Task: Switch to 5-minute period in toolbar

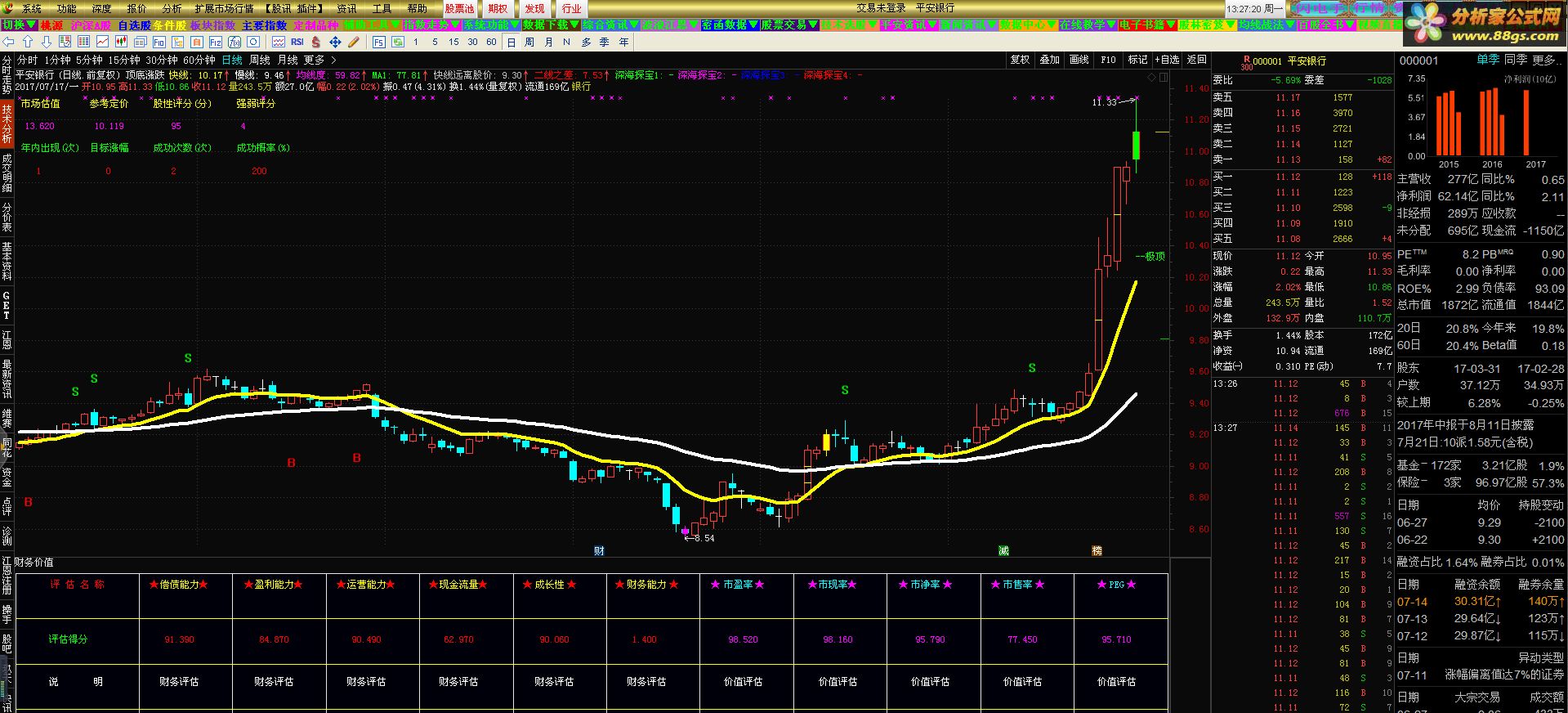Action: click(435, 42)
